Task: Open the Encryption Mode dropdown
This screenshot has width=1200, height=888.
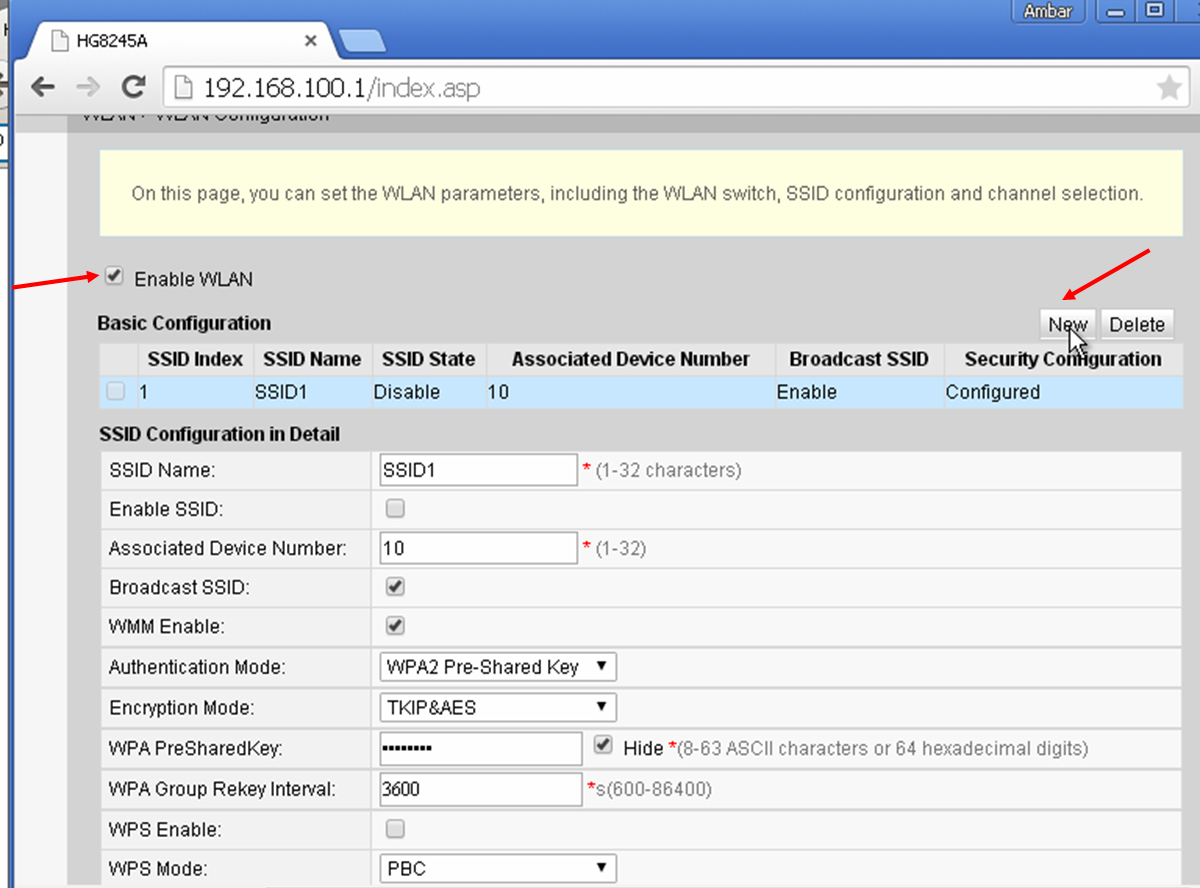Action: click(498, 707)
